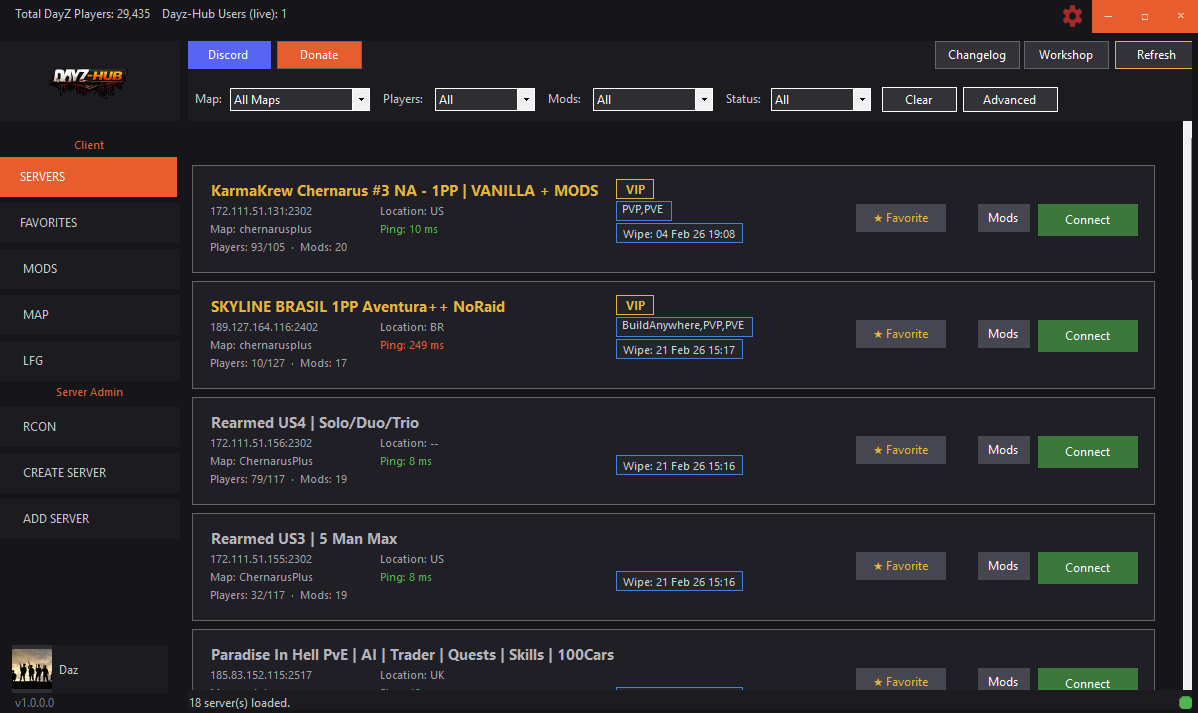
Task: Open the Changelog
Action: click(977, 55)
